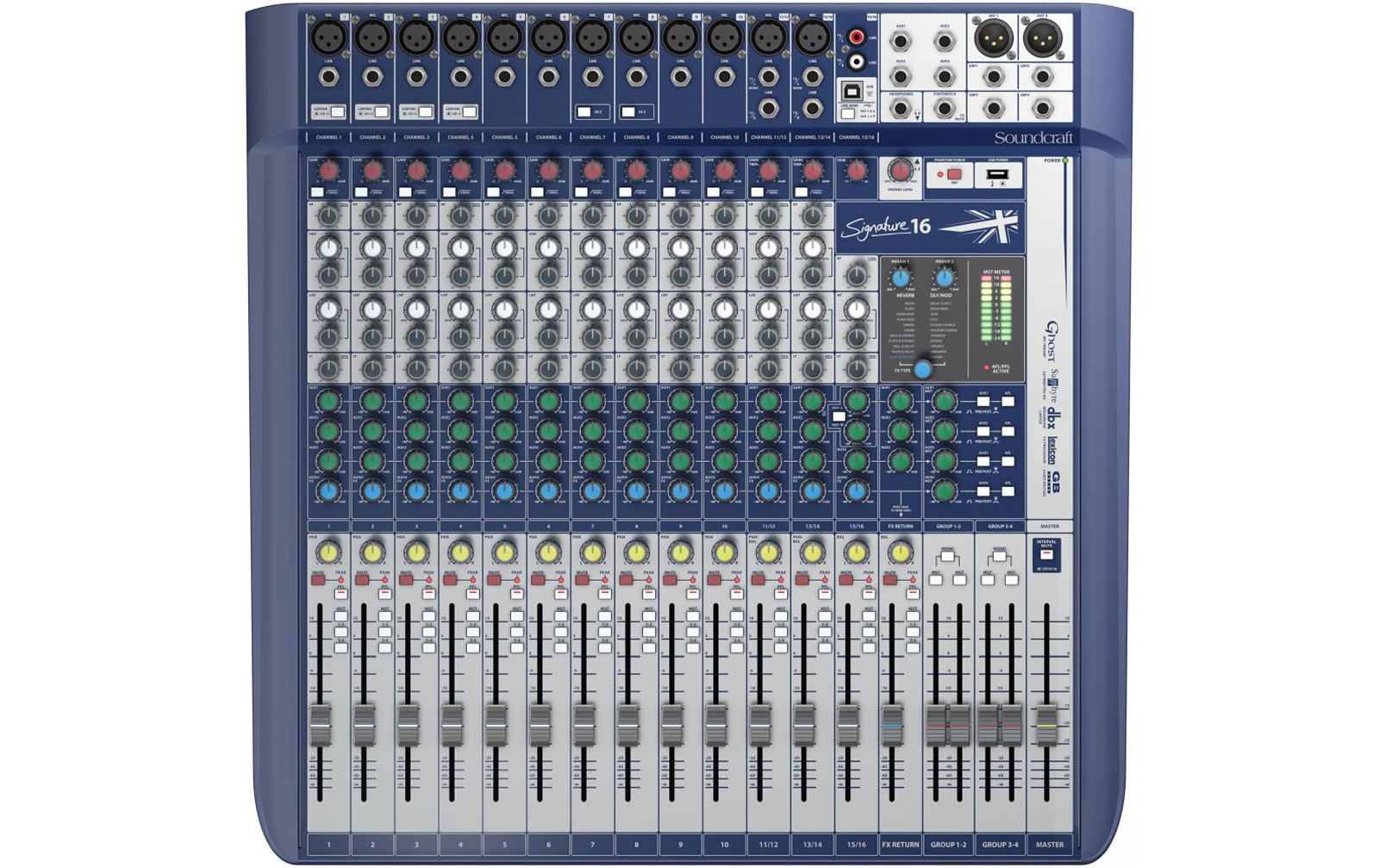Click the PARAM 2 DLY/MOD knob
Image resolution: width=1379 pixels, height=868 pixels.
(945, 278)
